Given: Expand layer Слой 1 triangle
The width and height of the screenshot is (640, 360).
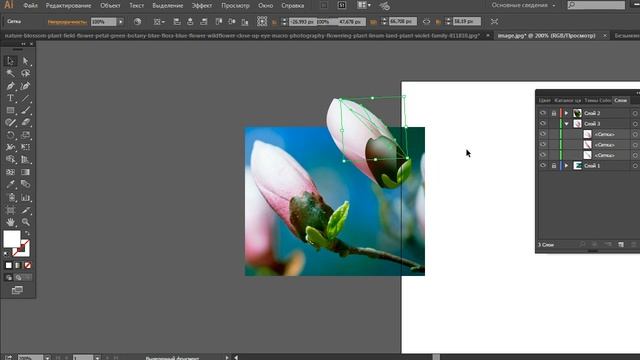Looking at the screenshot, I should (x=567, y=165).
